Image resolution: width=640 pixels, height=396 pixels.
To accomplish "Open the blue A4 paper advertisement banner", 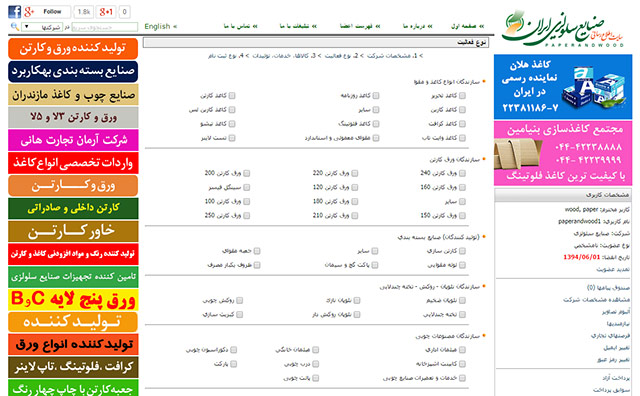I will point(563,87).
